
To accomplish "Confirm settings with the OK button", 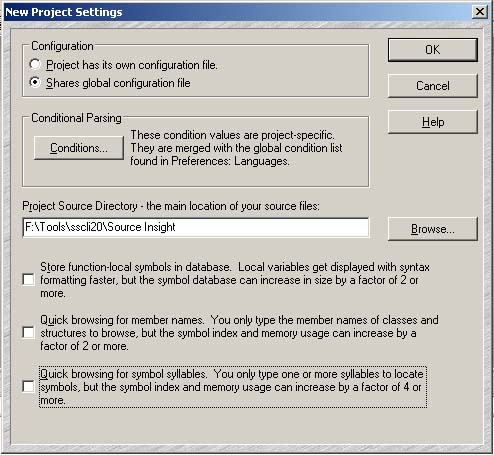I will (x=433, y=50).
